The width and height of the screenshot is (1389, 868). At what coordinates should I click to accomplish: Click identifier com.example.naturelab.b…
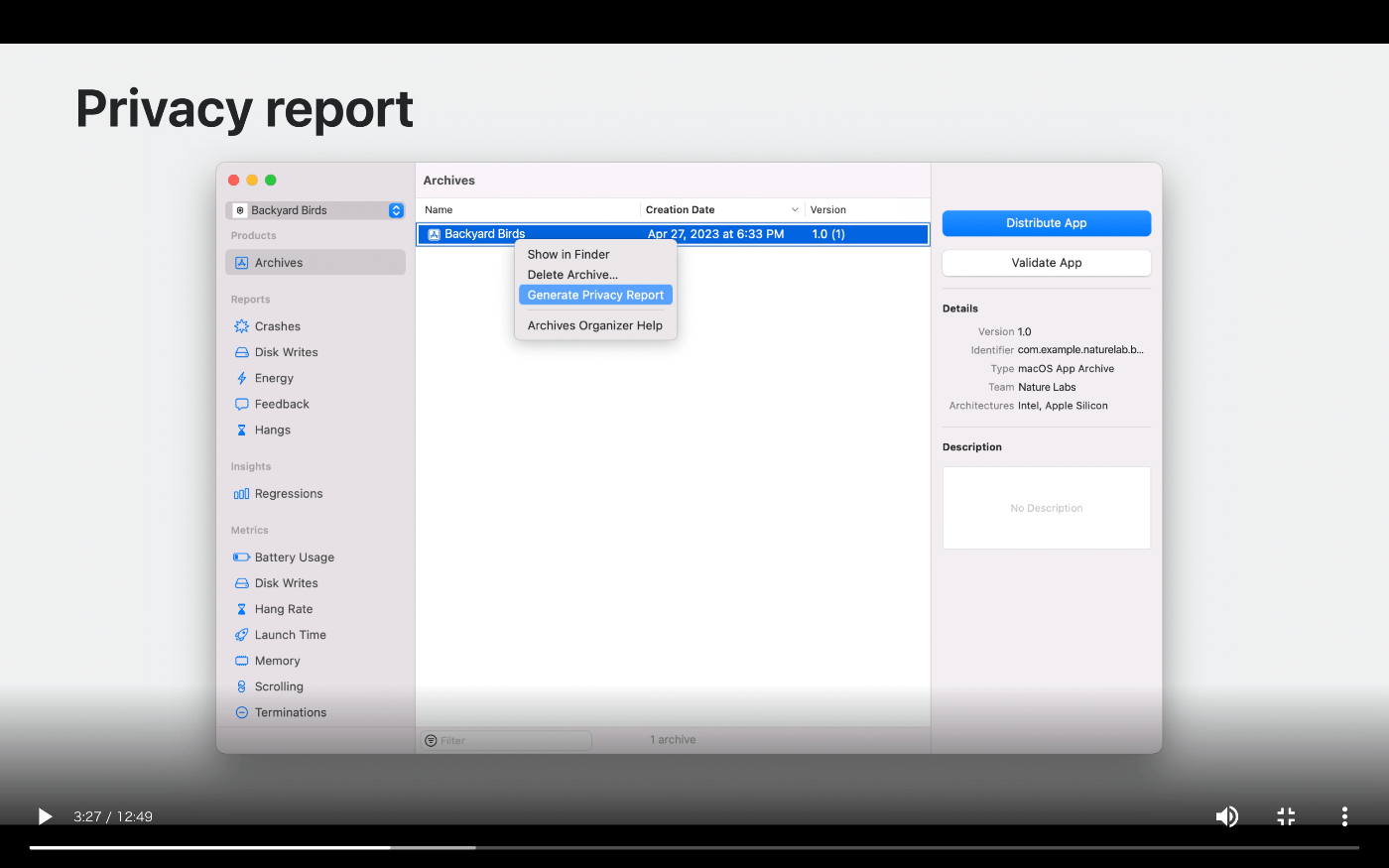pos(1080,350)
